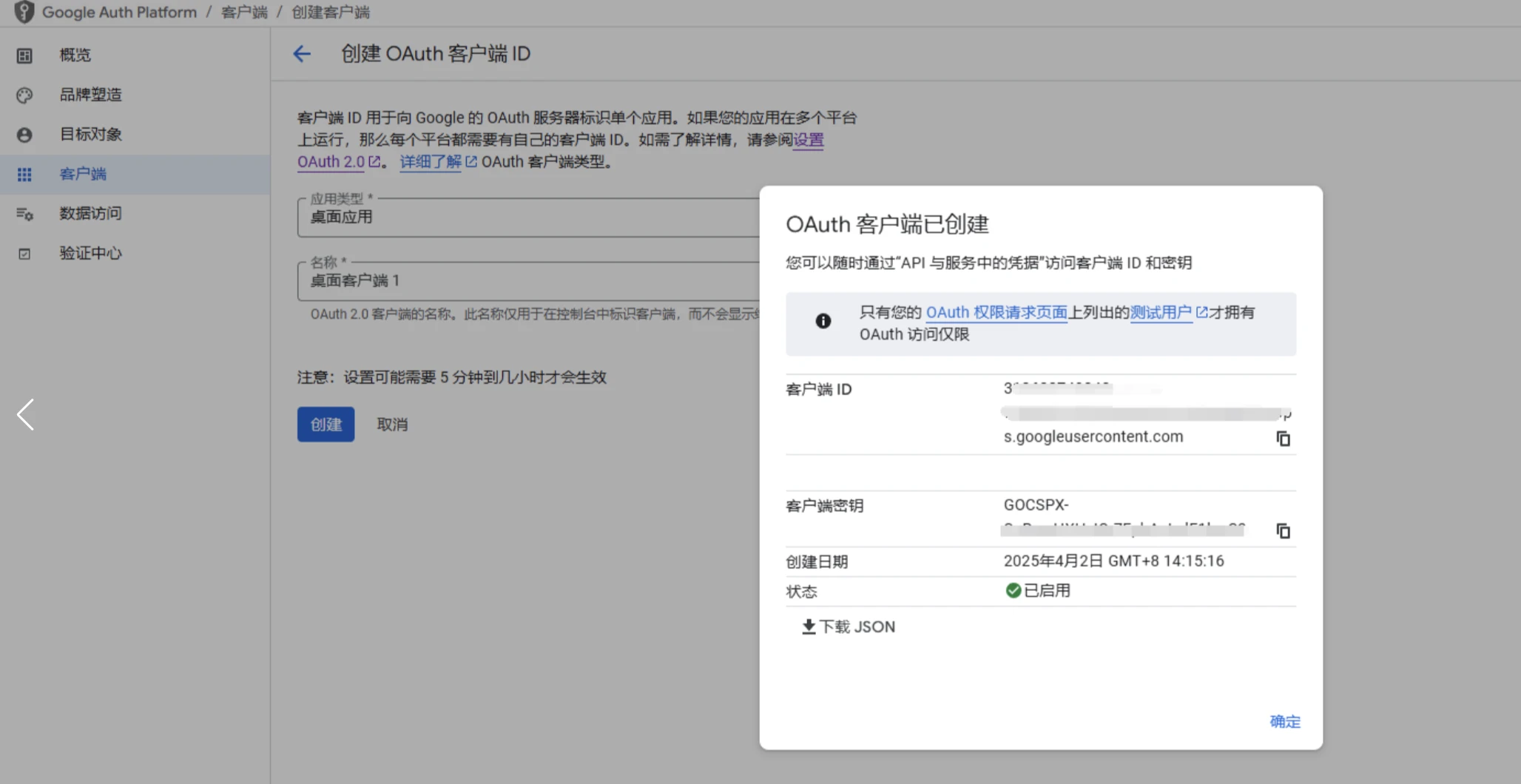This screenshot has width=1521, height=784.
Task: Copy the 客户端密钥 using the copy icon
Action: [x=1284, y=531]
